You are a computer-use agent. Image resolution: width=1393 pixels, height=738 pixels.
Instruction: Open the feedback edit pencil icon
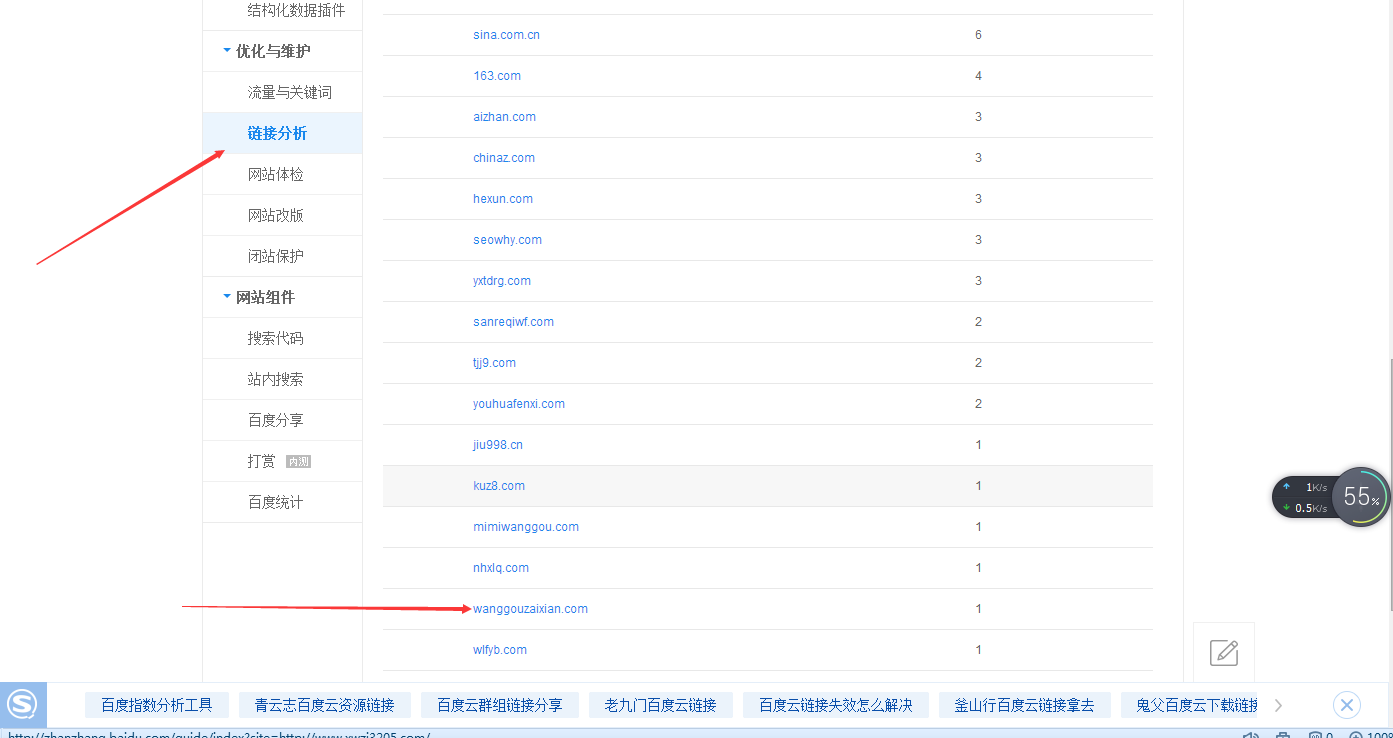pos(1224,652)
